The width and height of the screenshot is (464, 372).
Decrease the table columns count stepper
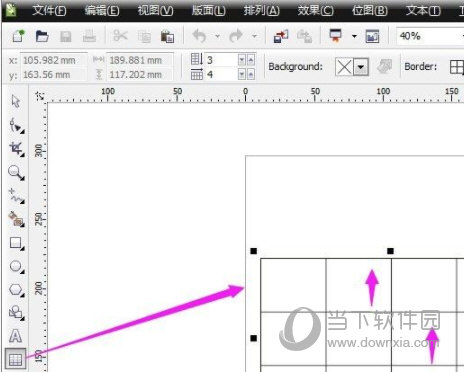[242, 74]
